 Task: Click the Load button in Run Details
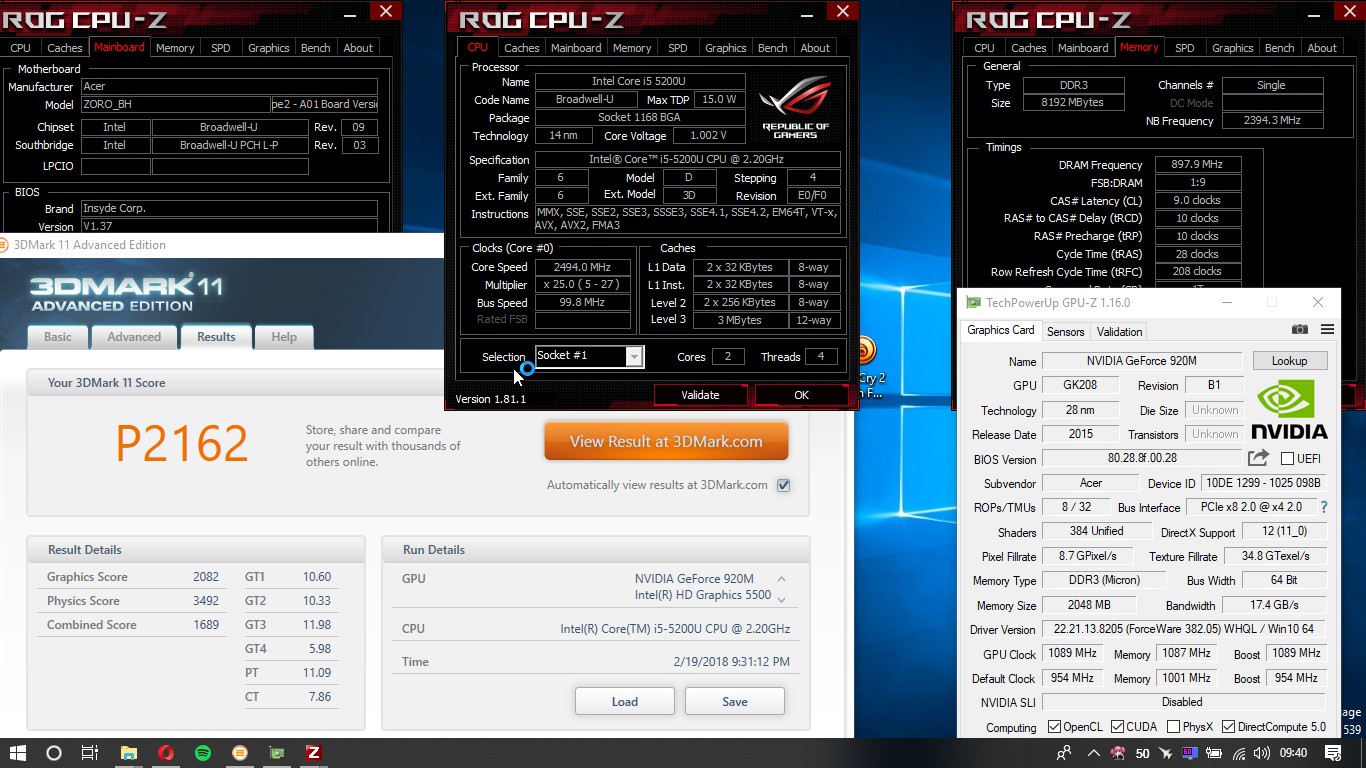coord(625,701)
